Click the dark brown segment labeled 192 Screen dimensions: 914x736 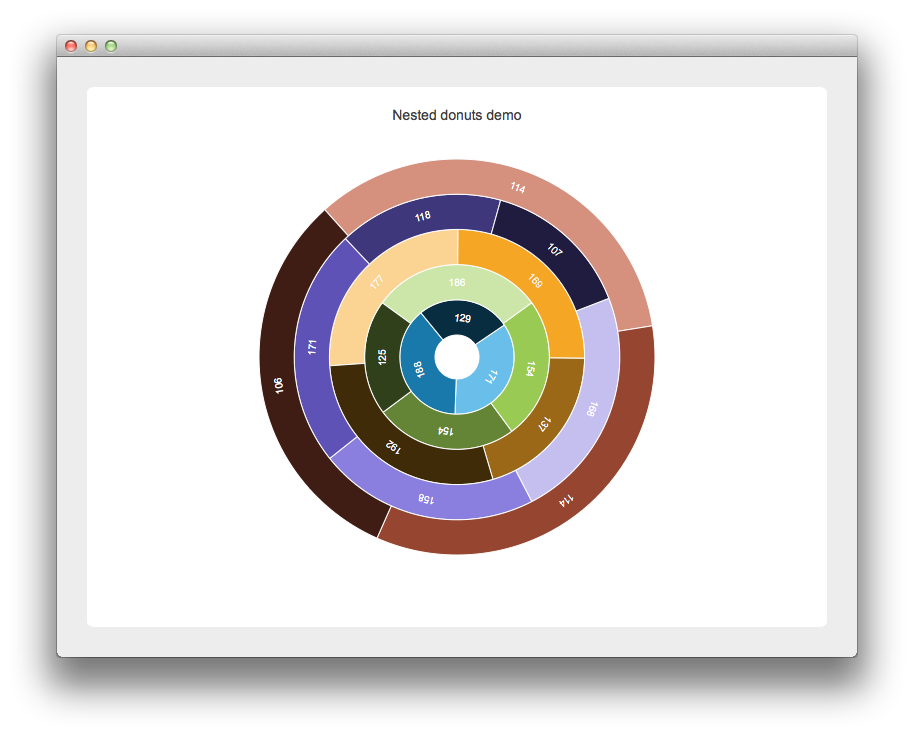pos(395,446)
